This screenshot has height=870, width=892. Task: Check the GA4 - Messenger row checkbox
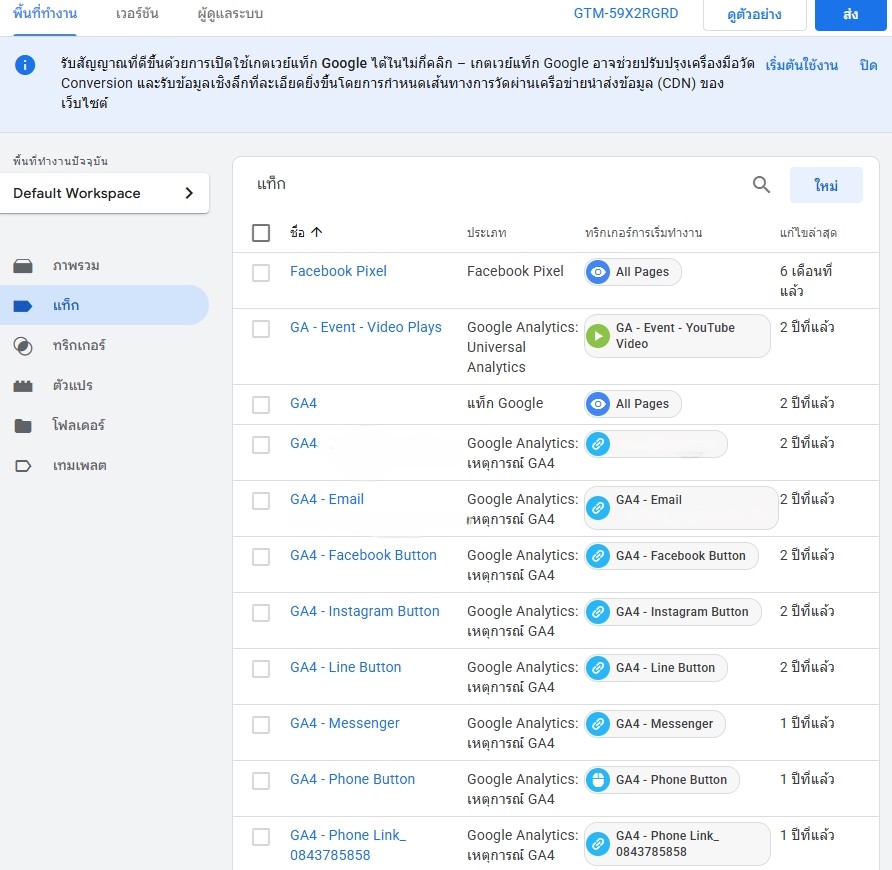261,725
